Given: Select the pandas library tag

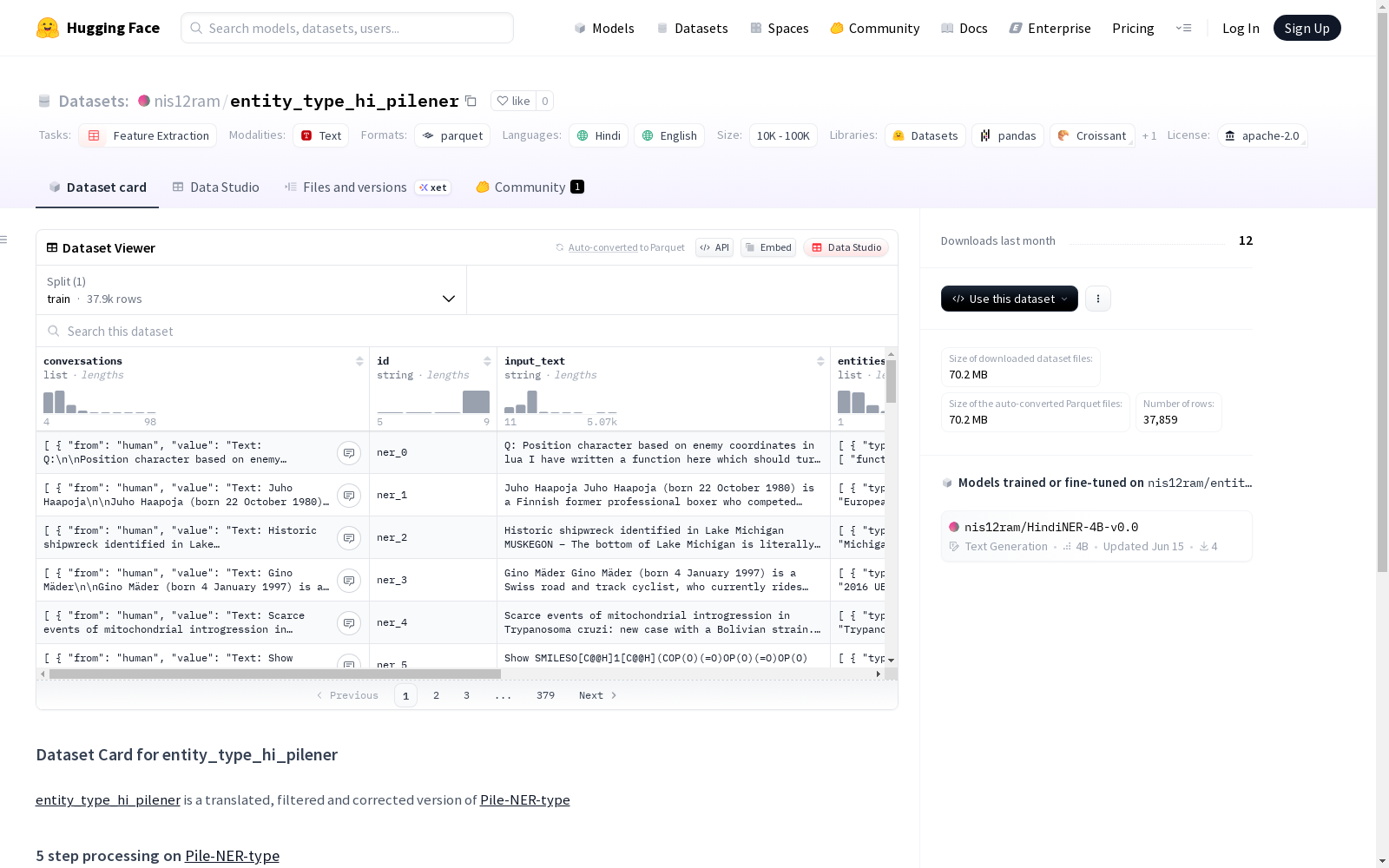Looking at the screenshot, I should [x=1008, y=135].
